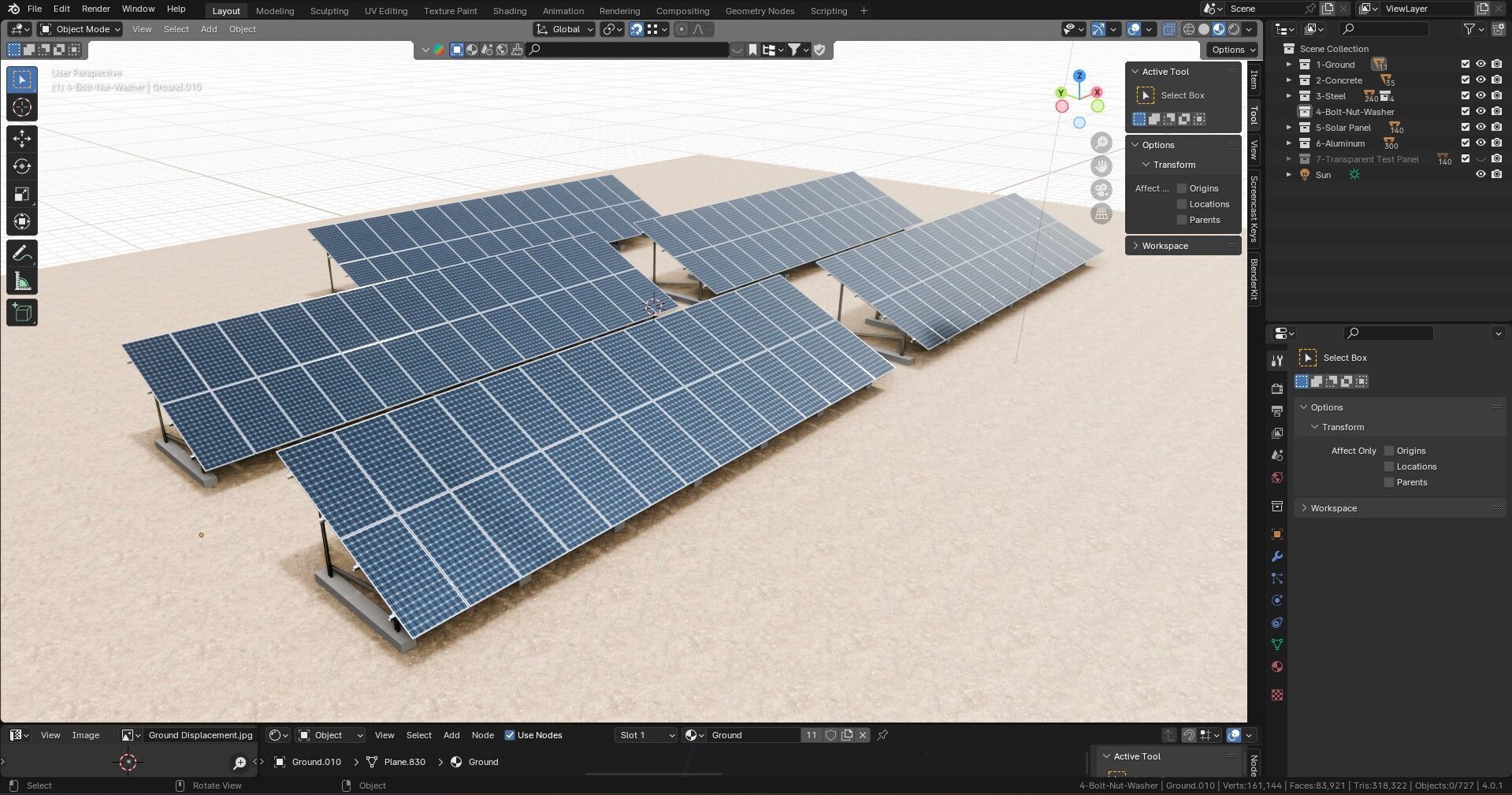Screen dimensions: 1512x795
Task: Open the viewport Options dropdown
Action: (1233, 50)
